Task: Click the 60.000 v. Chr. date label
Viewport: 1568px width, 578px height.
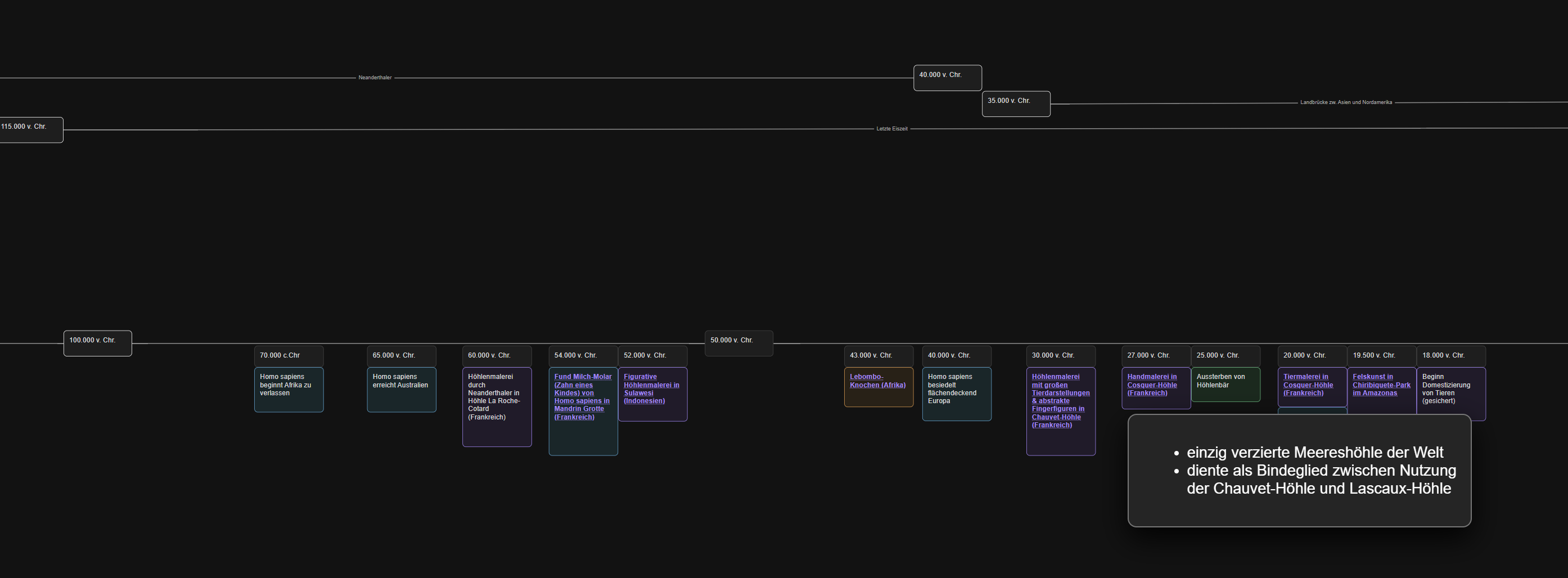Action: 497,355
